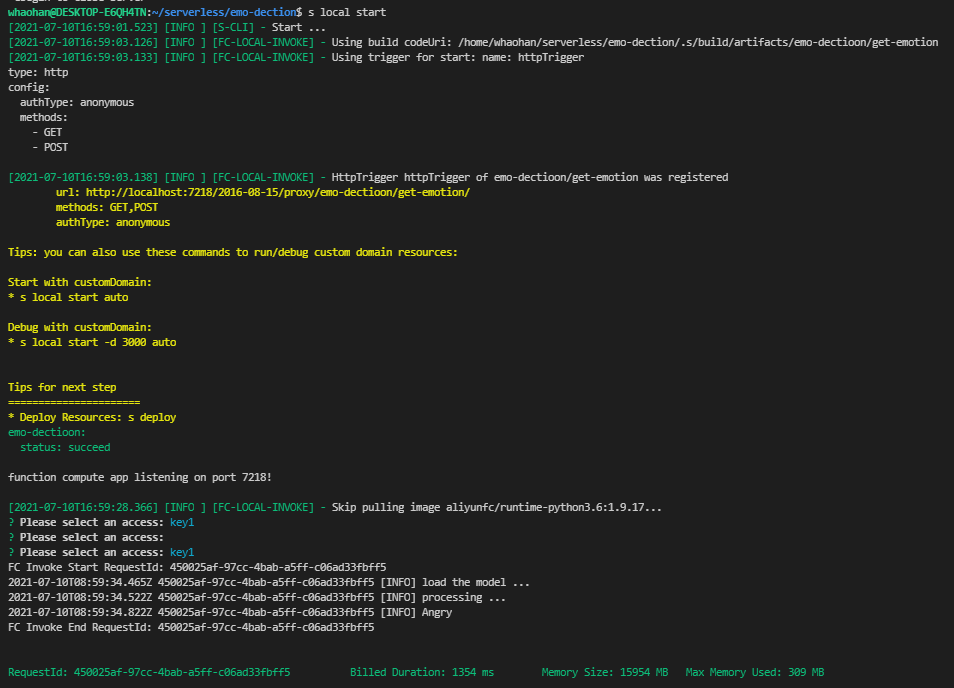Open the localhost proxy get-emotion URL
Screen dimensions: 954x688
(x=277, y=192)
